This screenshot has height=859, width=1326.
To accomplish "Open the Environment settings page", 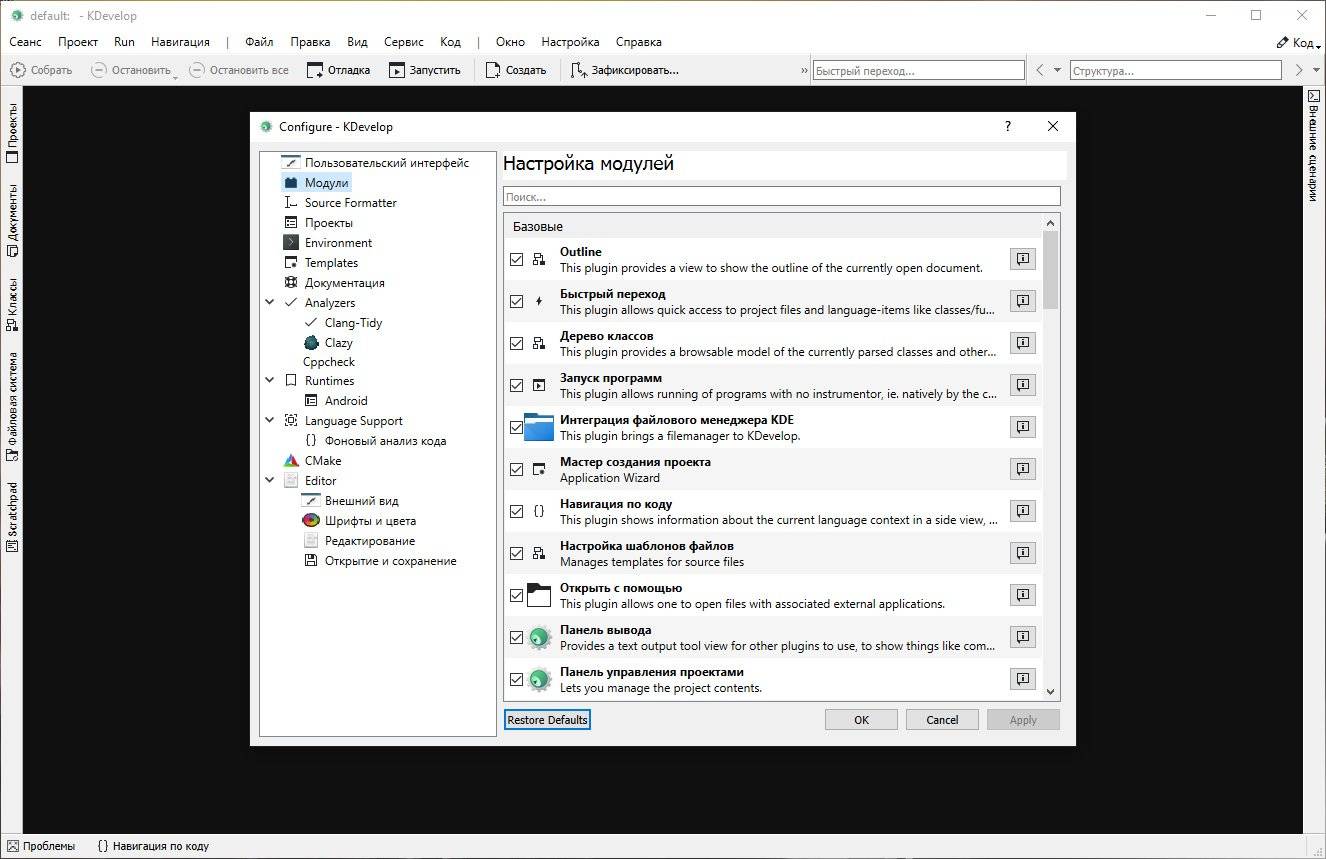I will tap(327, 243).
